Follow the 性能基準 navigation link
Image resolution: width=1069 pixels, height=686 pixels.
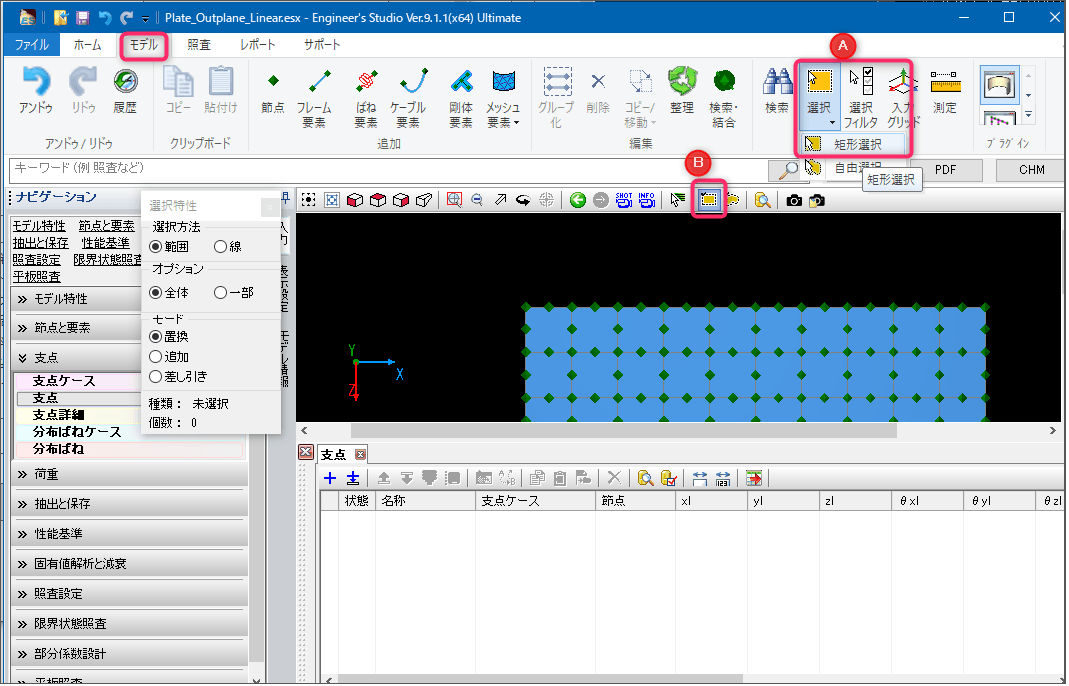[106, 243]
